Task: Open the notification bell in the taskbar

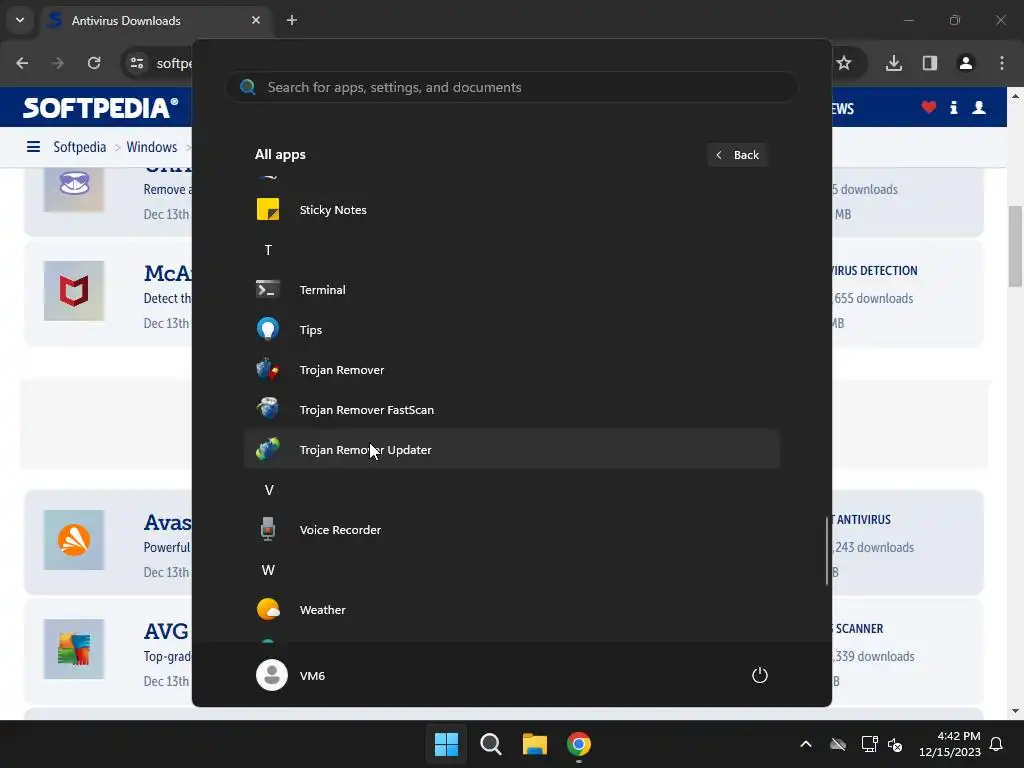Action: pos(997,744)
